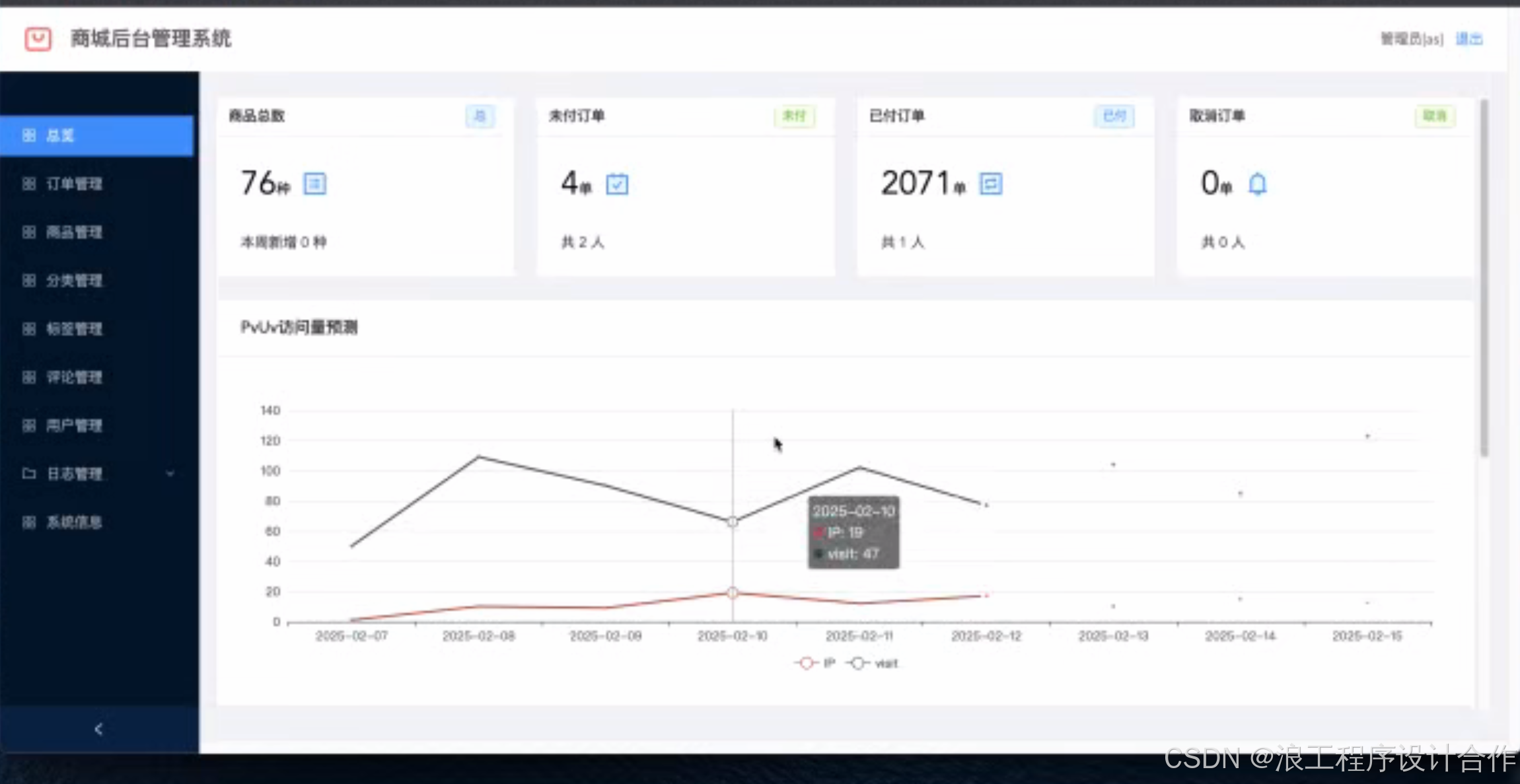1520x784 pixels.
Task: Click the grid icon beside 系统信息
Action: (29, 522)
